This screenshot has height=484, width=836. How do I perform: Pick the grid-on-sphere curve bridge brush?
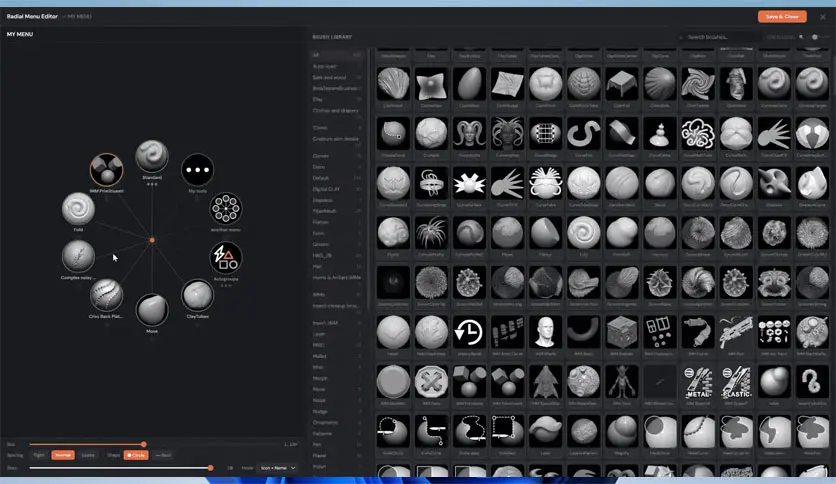pyautogui.click(x=545, y=133)
